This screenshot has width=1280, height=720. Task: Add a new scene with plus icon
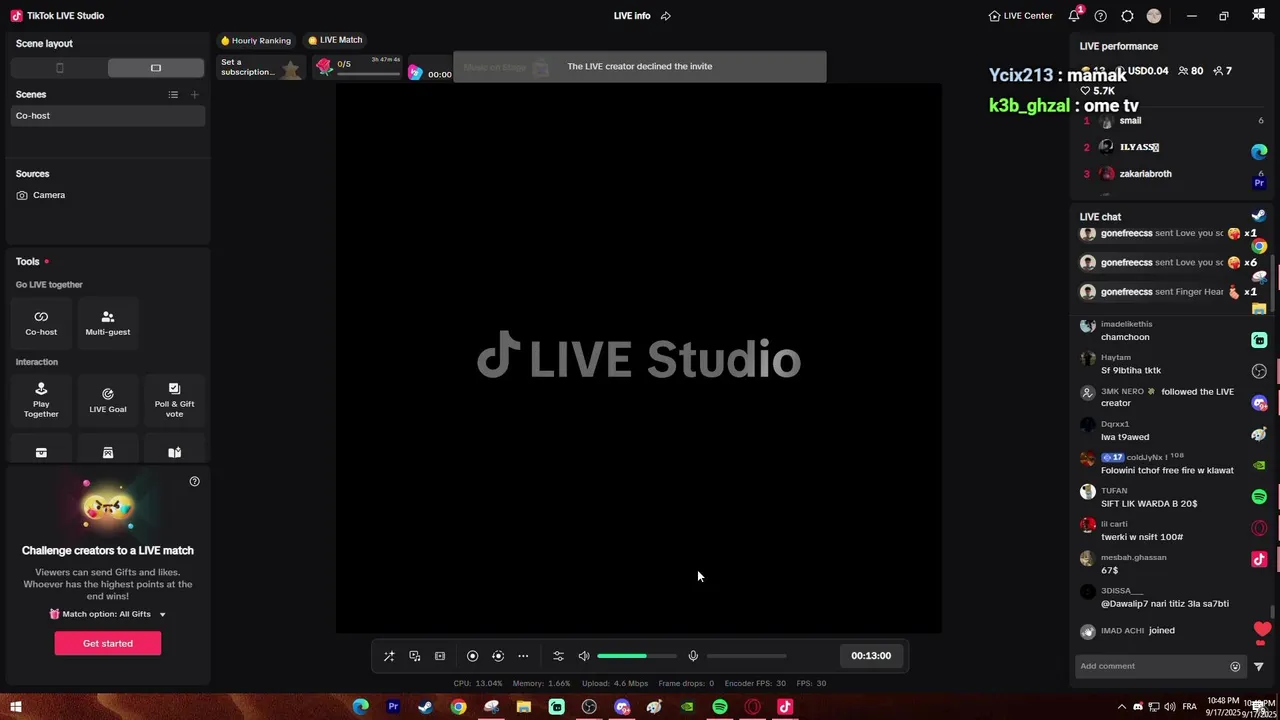[195, 94]
